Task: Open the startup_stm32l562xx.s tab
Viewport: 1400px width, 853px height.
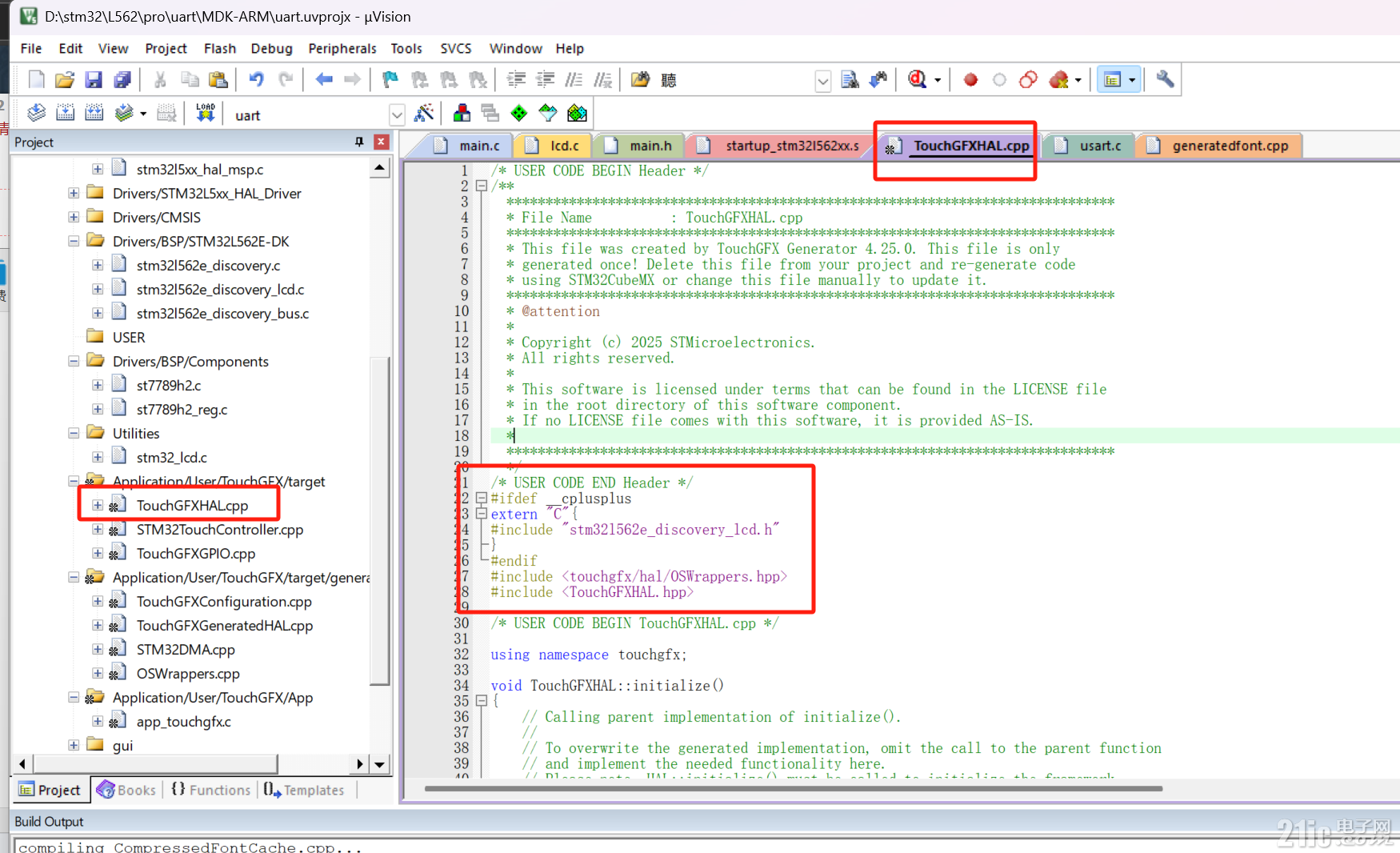Action: click(781, 146)
